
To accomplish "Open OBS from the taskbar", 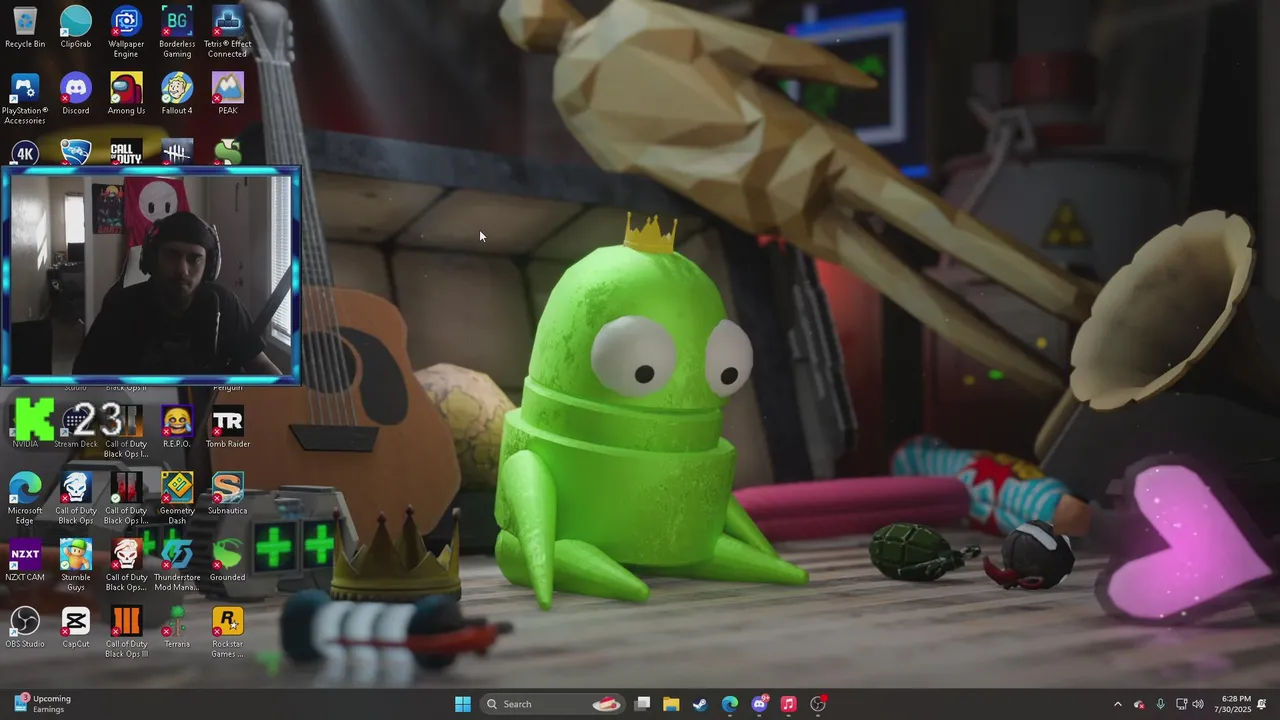I will [x=818, y=704].
